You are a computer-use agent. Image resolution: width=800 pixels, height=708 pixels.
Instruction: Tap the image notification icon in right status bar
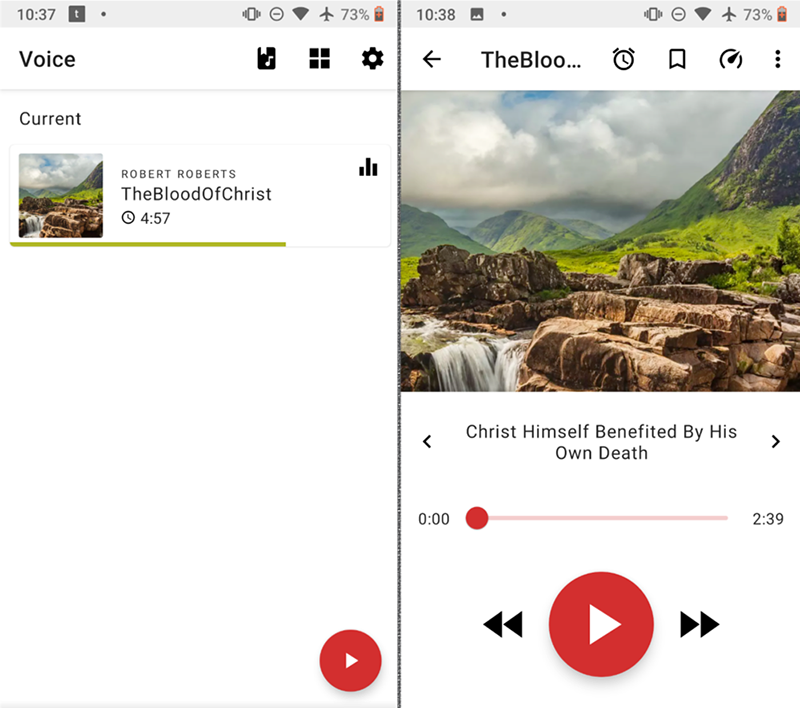[477, 14]
